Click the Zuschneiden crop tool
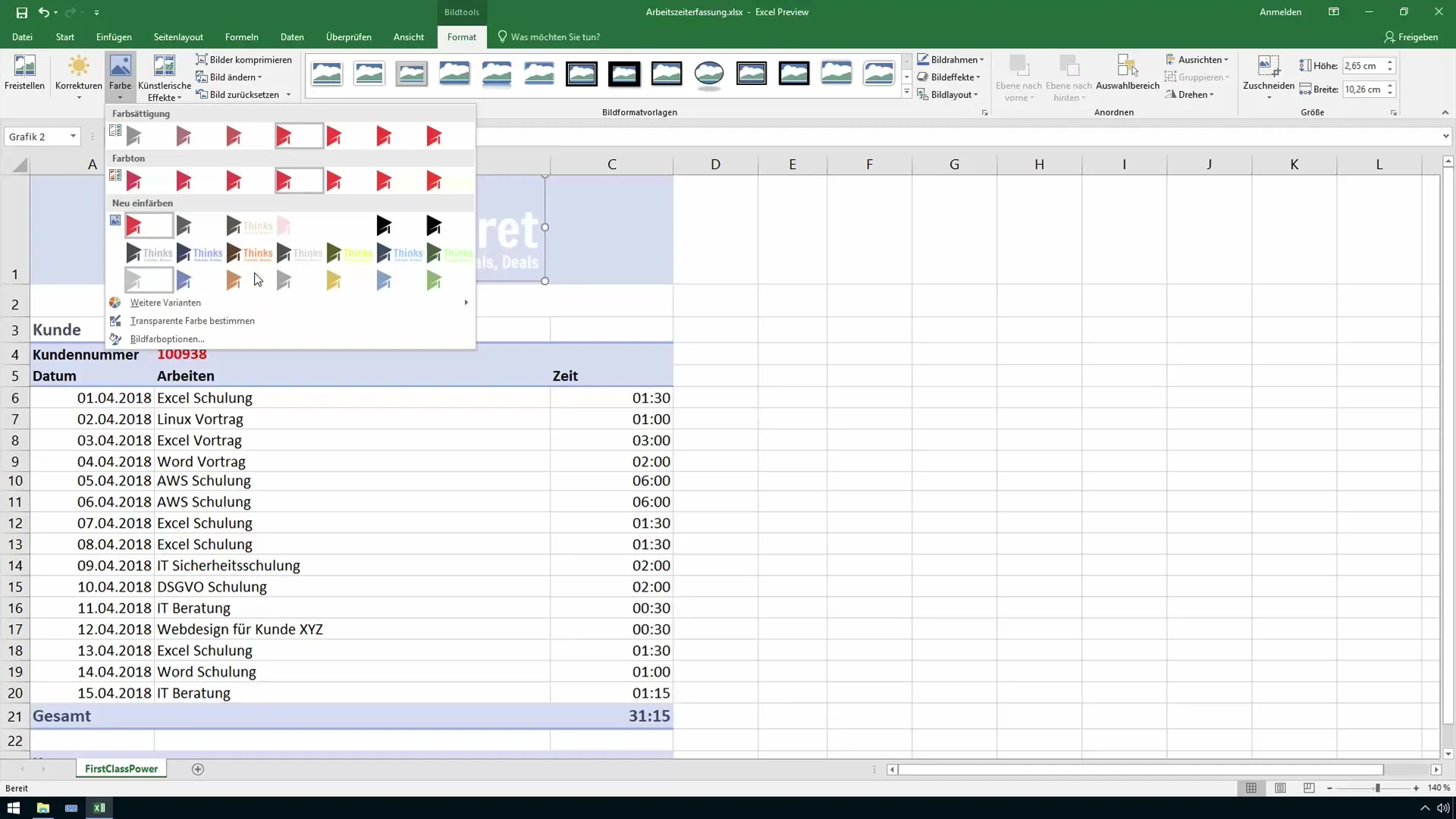Image resolution: width=1456 pixels, height=819 pixels. [x=1269, y=77]
